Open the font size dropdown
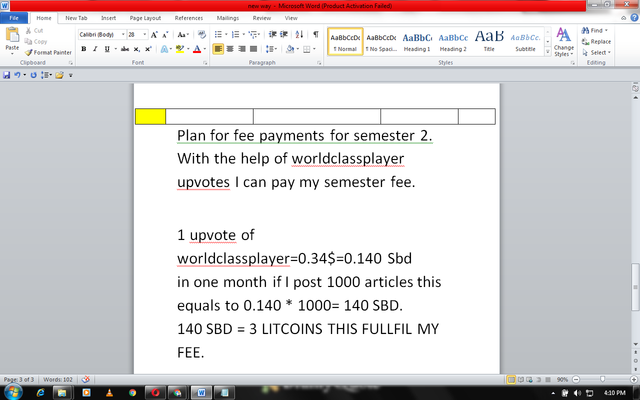Viewport: 640px width, 400px height. pyautogui.click(x=144, y=35)
